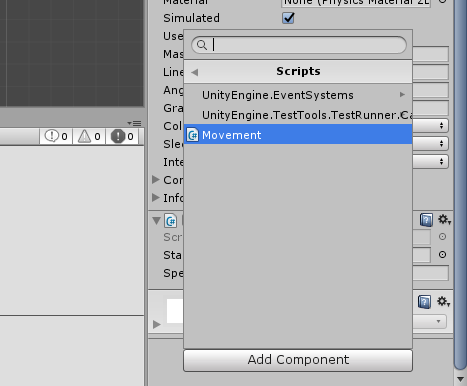
Task: Click the component search field
Action: coord(299,45)
